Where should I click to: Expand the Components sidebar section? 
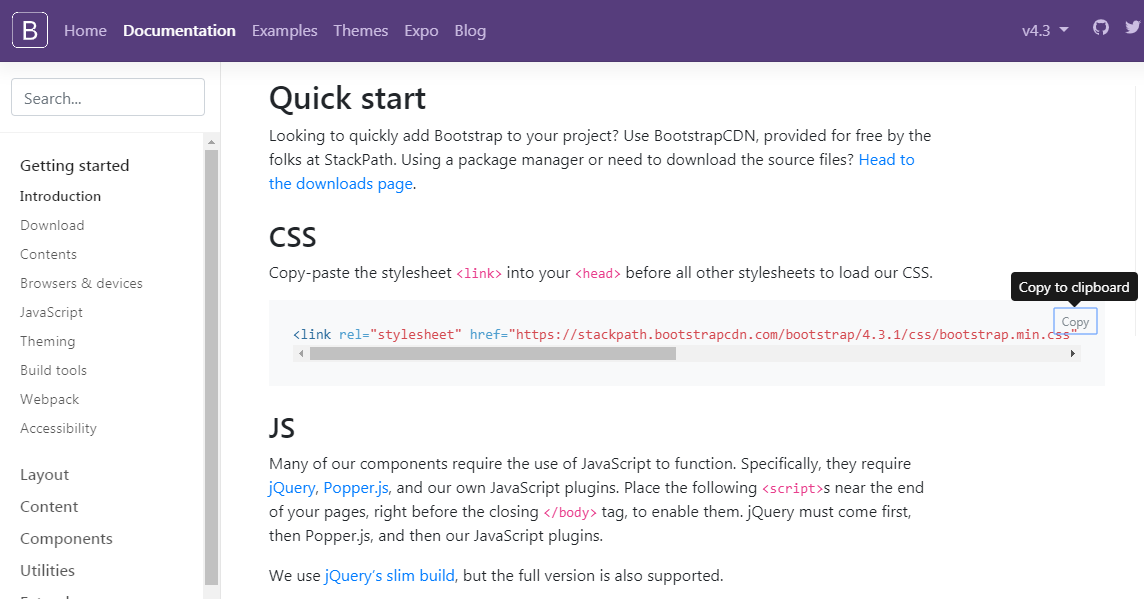pyautogui.click(x=66, y=538)
